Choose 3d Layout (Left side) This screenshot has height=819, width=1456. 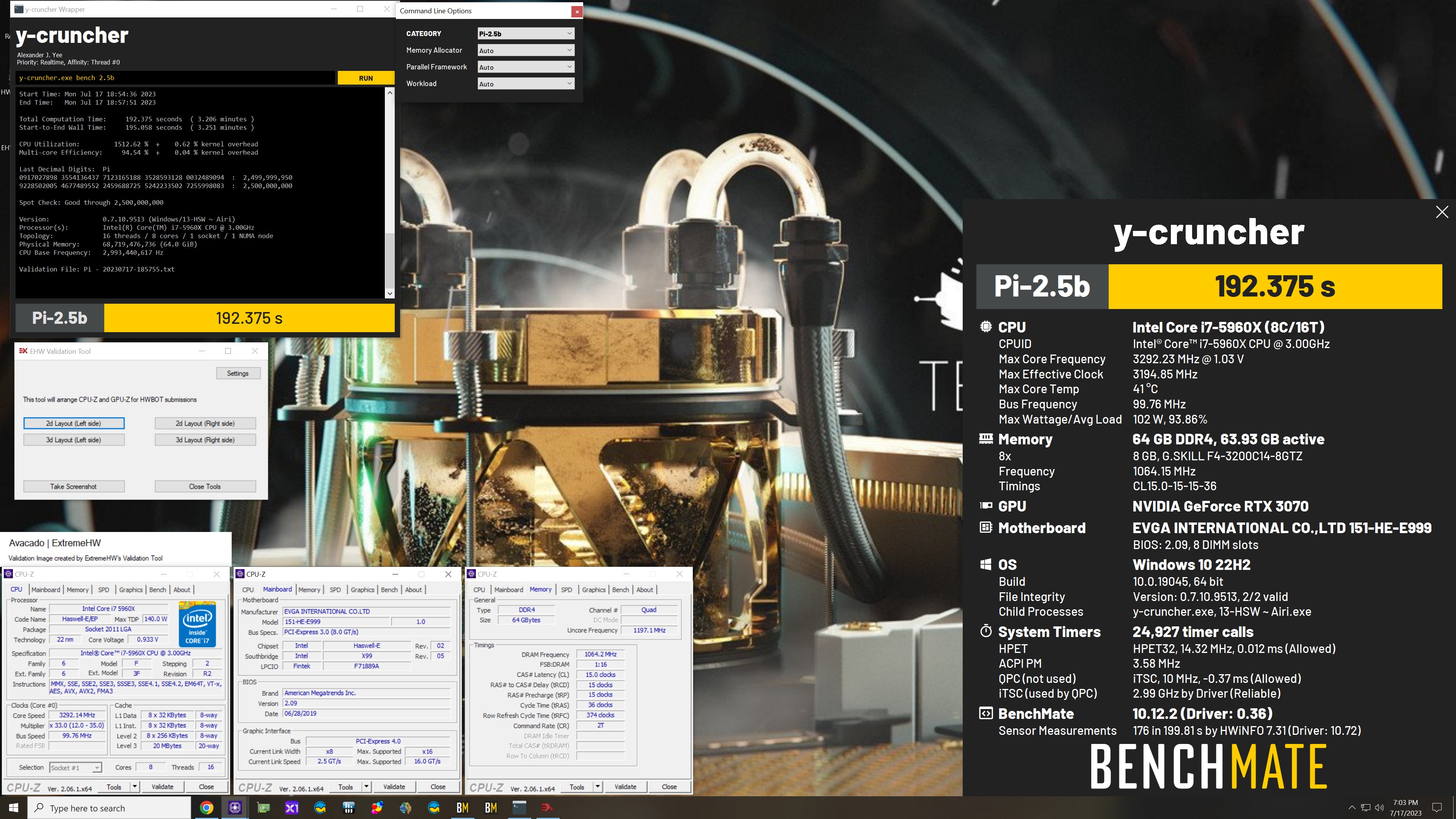(x=74, y=440)
